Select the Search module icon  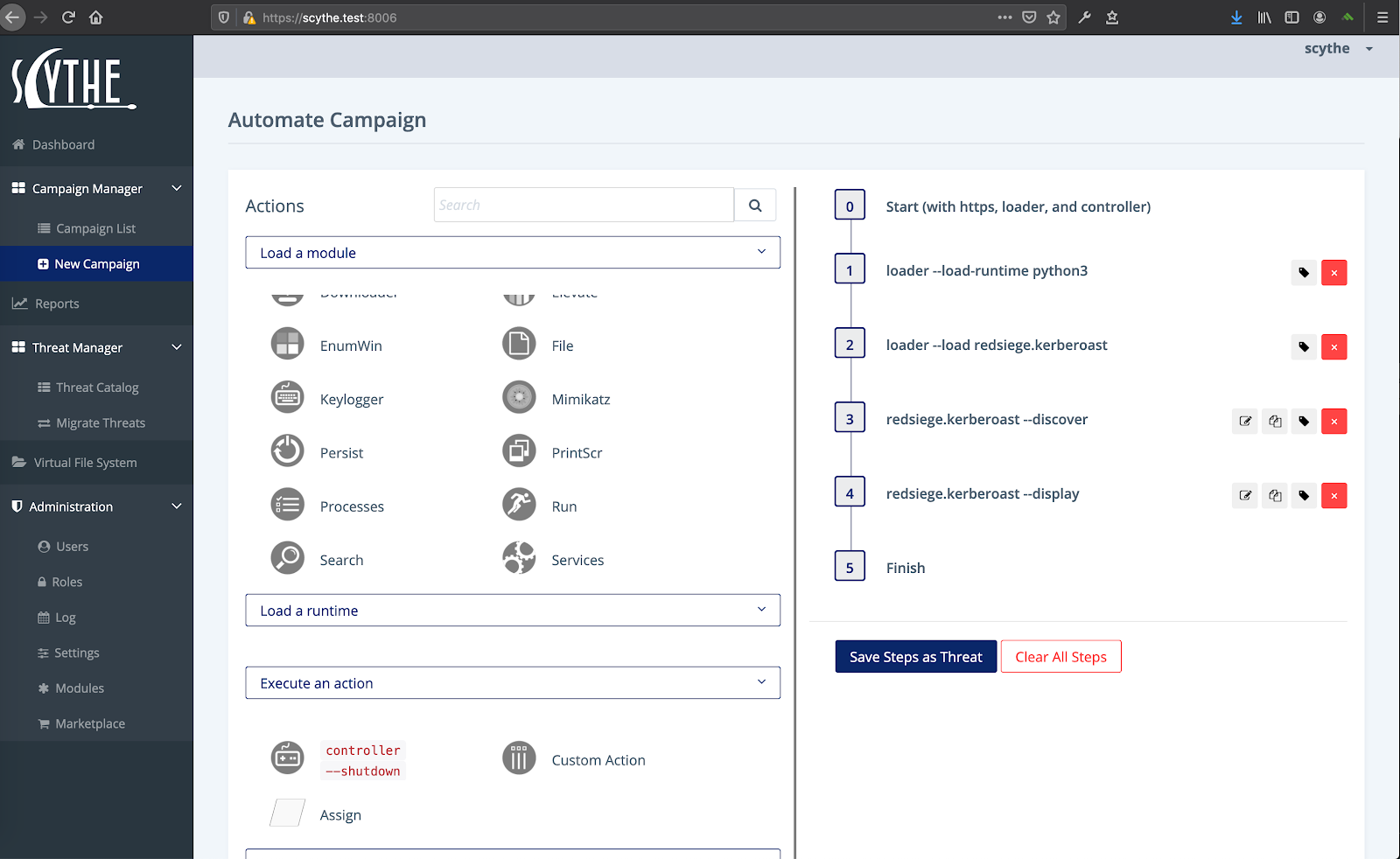point(287,559)
